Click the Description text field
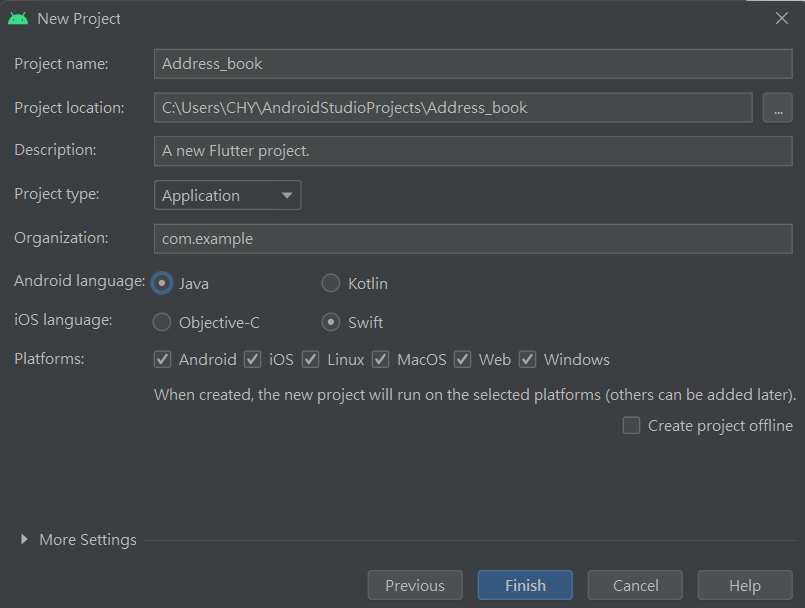The width and height of the screenshot is (805, 608). 473,151
